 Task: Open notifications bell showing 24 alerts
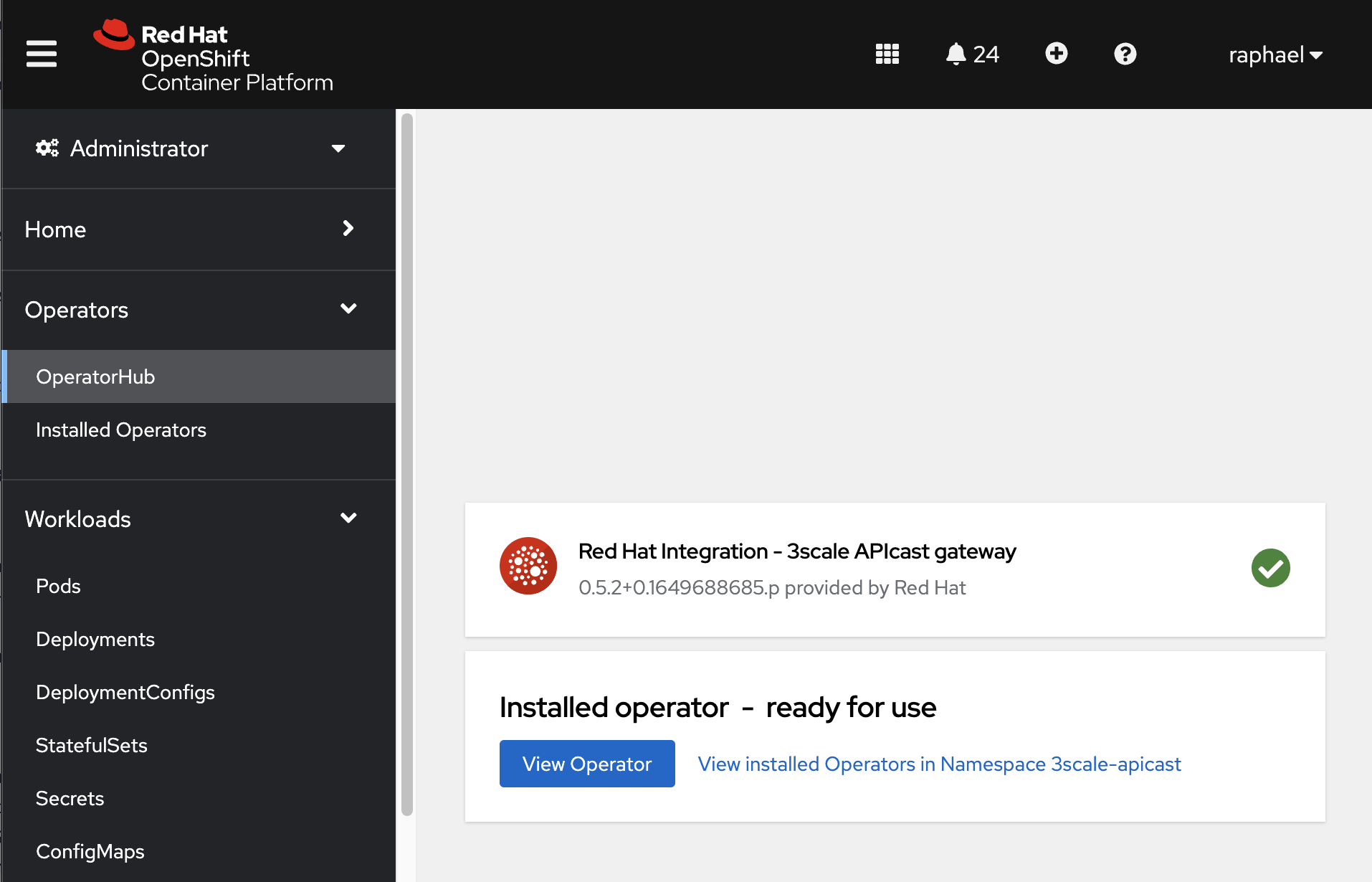[x=971, y=54]
